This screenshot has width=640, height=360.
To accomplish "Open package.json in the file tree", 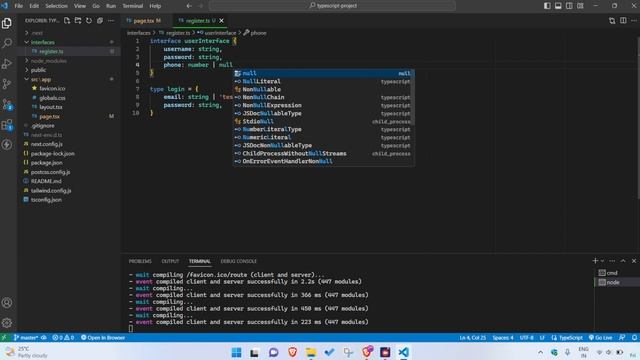I will click(x=69, y=162).
